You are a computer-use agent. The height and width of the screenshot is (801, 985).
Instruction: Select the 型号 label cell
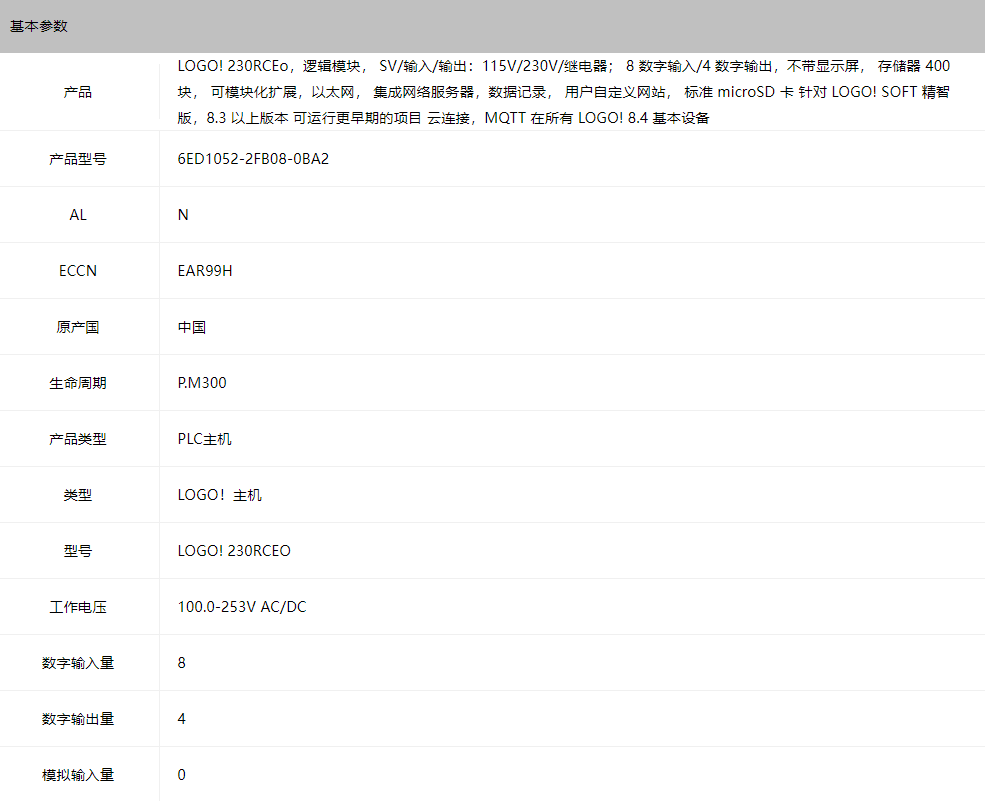[78, 551]
